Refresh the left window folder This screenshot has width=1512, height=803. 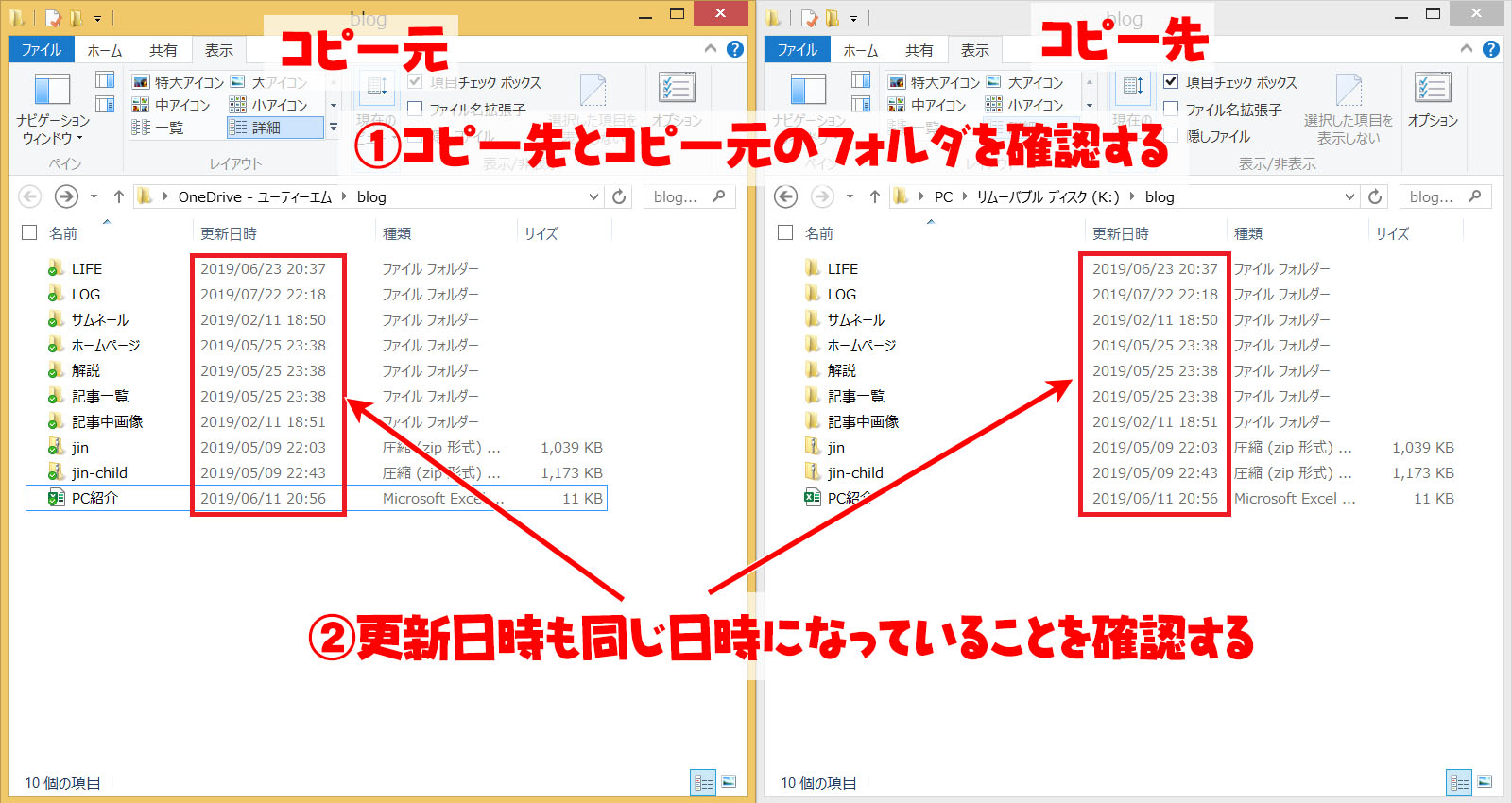(619, 196)
